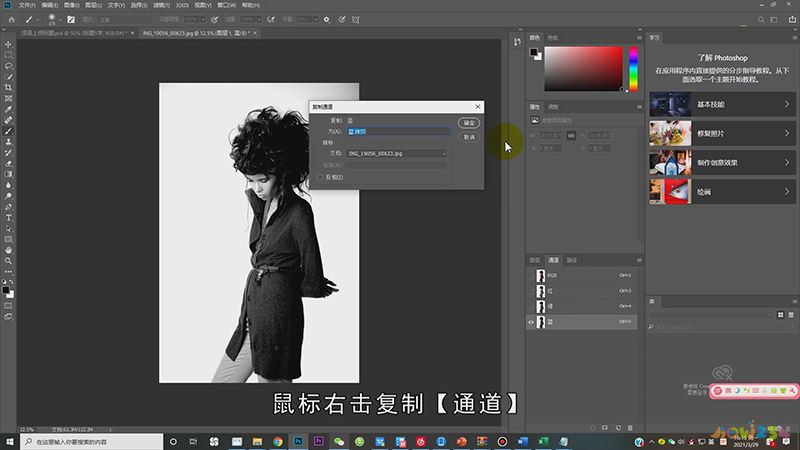
Task: Click the symmetry butterfly icon
Action: coord(356,20)
